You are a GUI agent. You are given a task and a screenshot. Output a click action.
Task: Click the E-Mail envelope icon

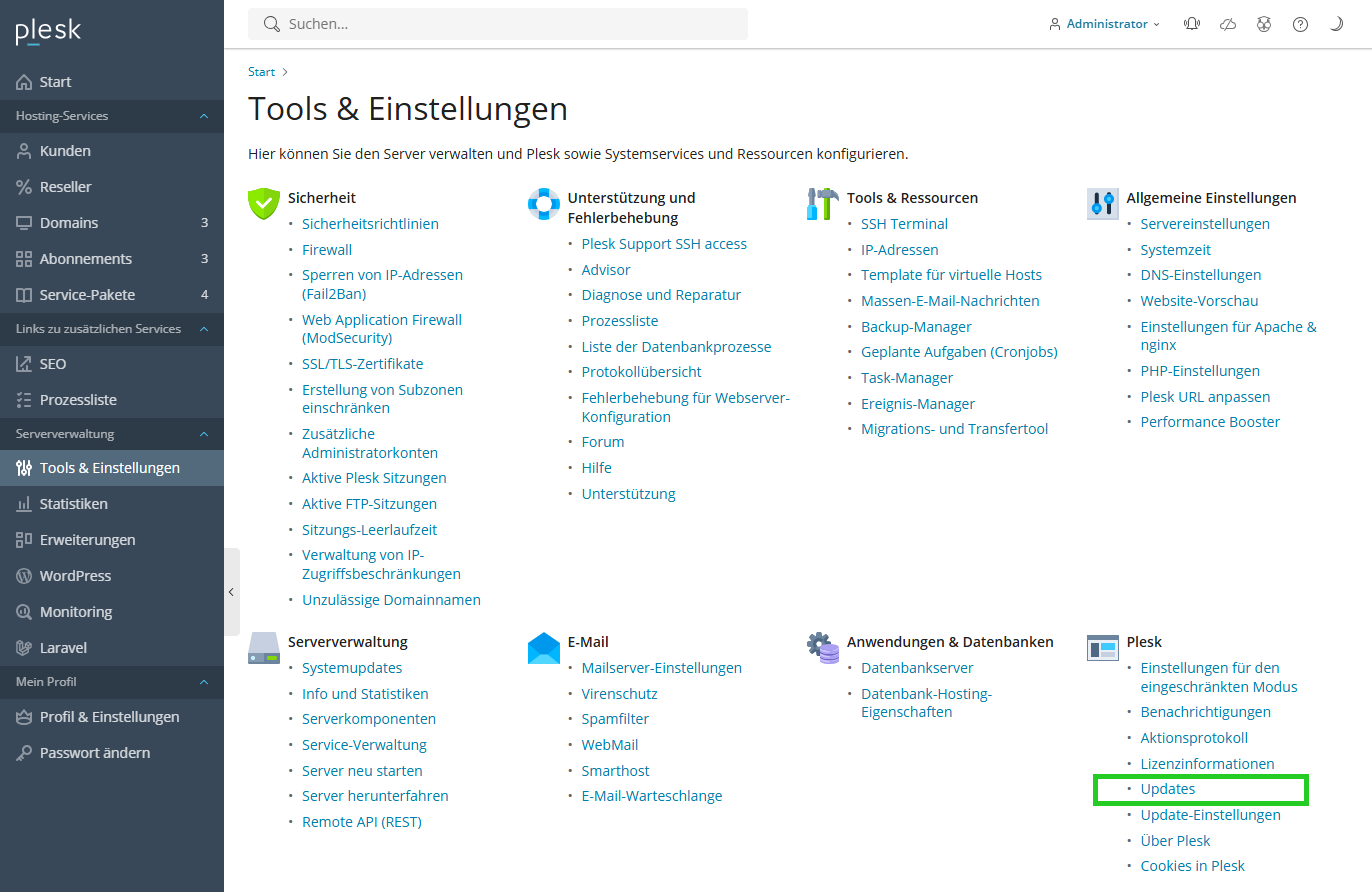point(543,648)
